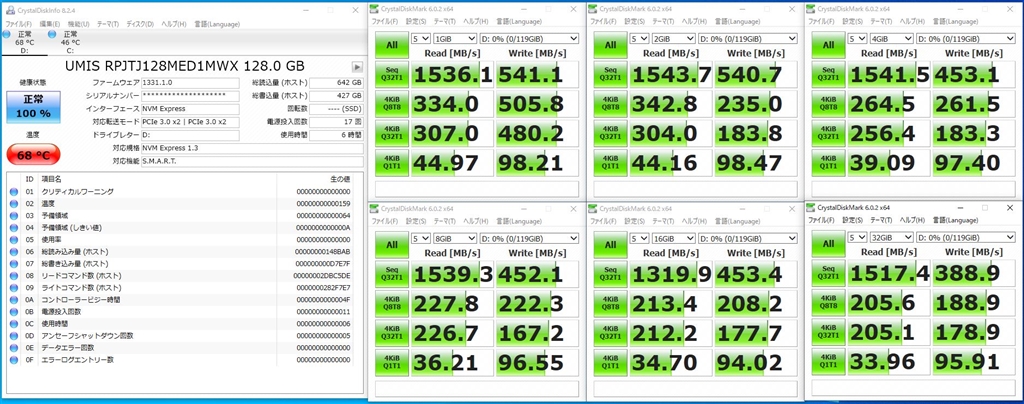The height and width of the screenshot is (404, 1024).
Task: Click app icon of 1GiB CrystalDiskMark window
Action: pos(375,9)
